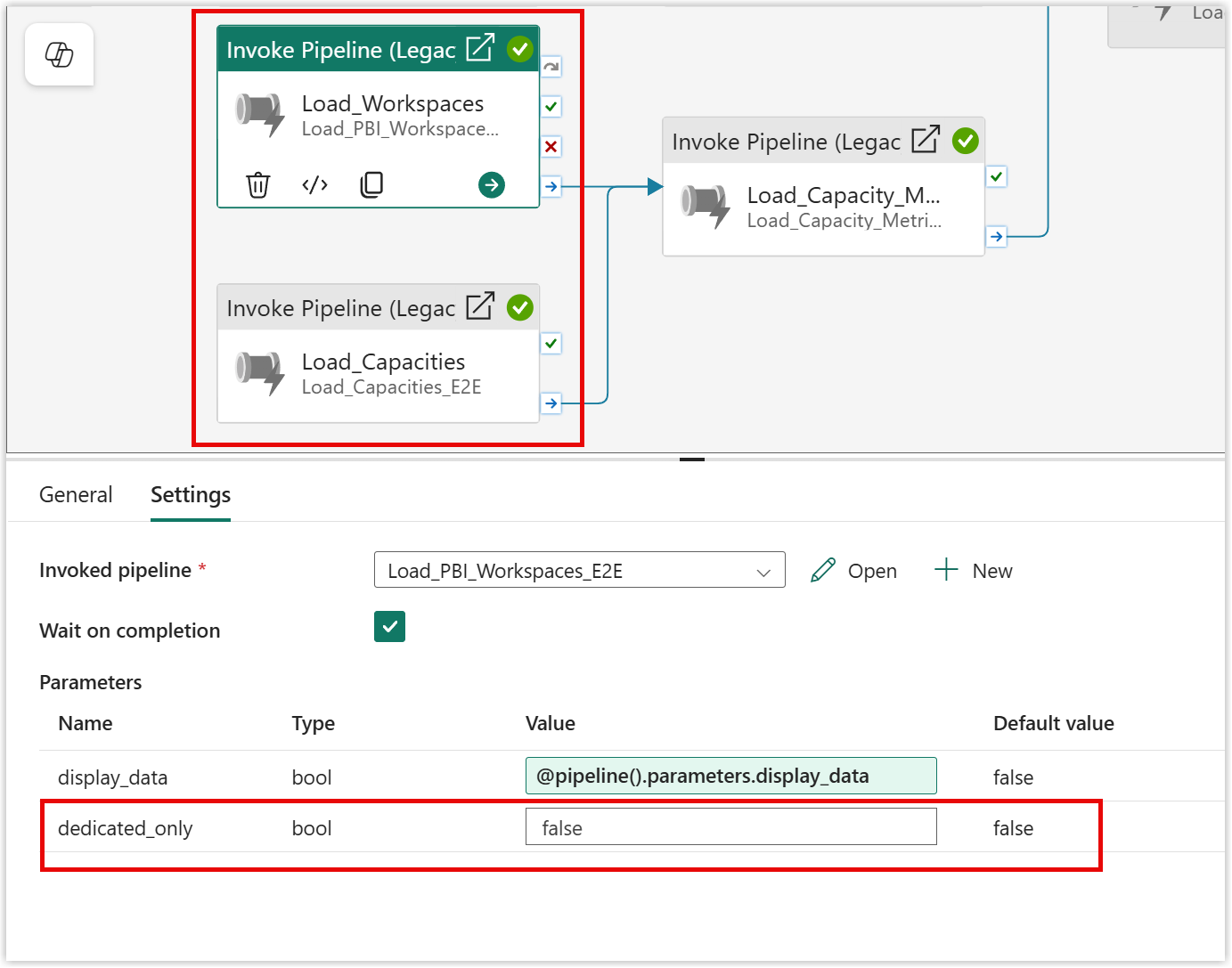Click the 'Invoked pipeline' label
The width and height of the screenshot is (1232, 968).
click(x=116, y=570)
